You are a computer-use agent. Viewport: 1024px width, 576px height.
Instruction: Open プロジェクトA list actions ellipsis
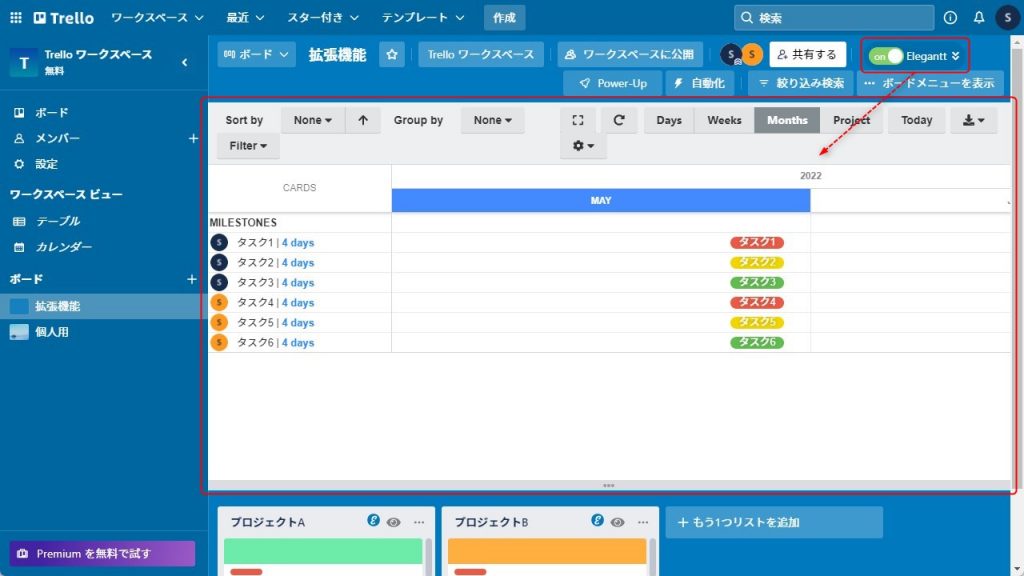coord(419,522)
